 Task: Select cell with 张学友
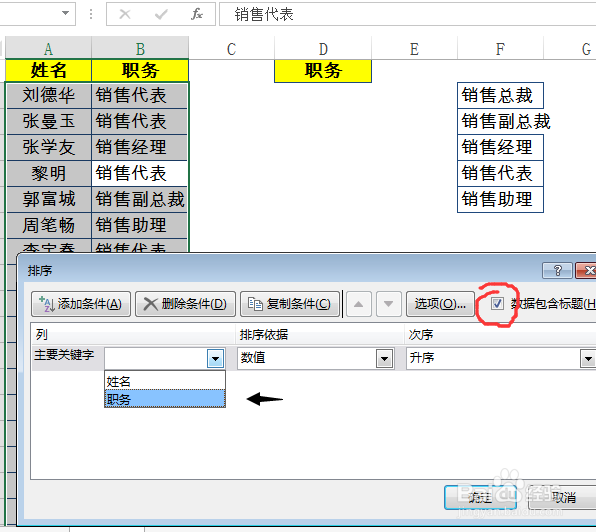tap(49, 147)
